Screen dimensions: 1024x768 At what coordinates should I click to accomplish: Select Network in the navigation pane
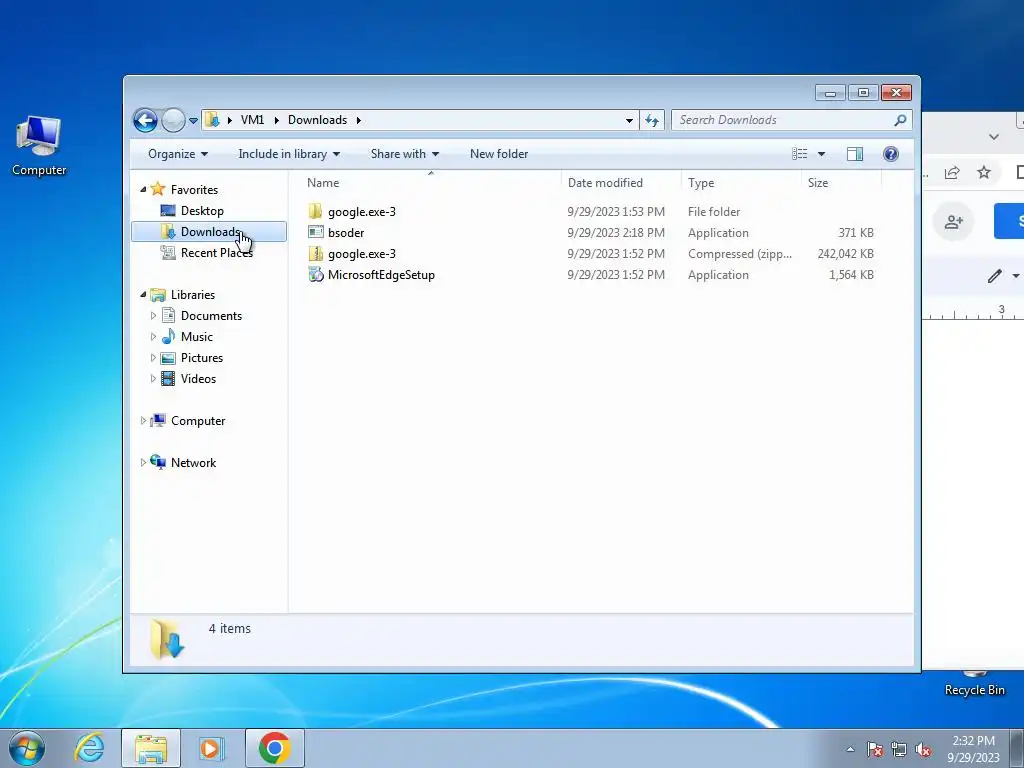pos(193,463)
